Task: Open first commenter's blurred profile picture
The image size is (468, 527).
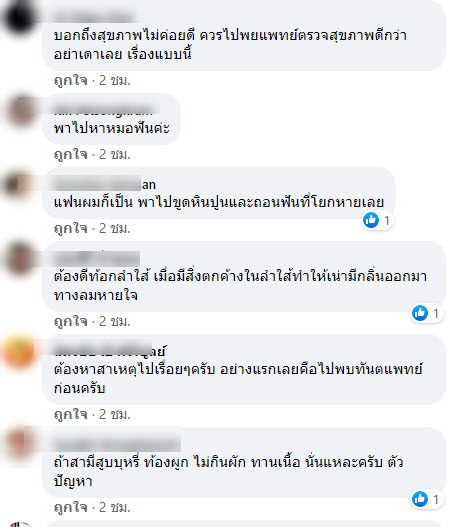Action: point(19,17)
